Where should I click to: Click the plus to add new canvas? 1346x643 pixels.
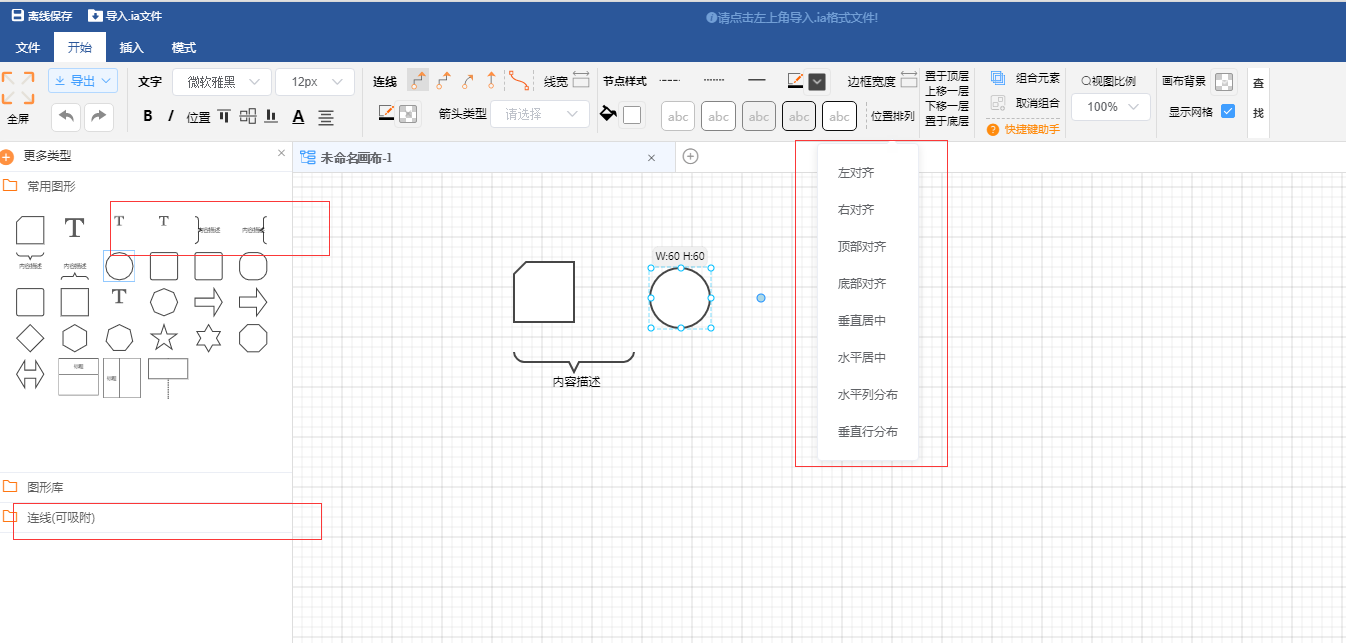point(691,157)
